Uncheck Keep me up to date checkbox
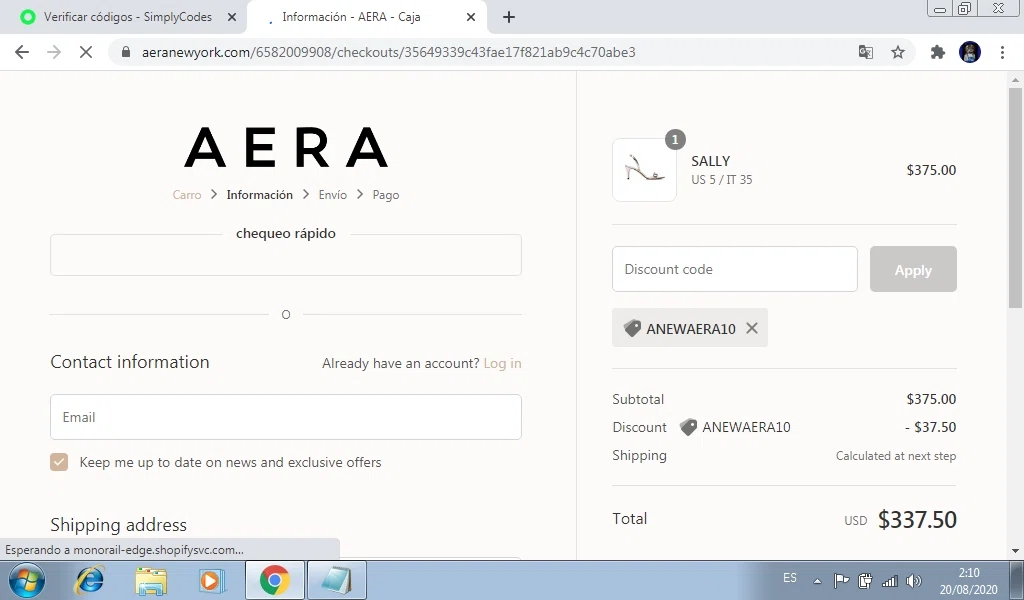 point(59,462)
